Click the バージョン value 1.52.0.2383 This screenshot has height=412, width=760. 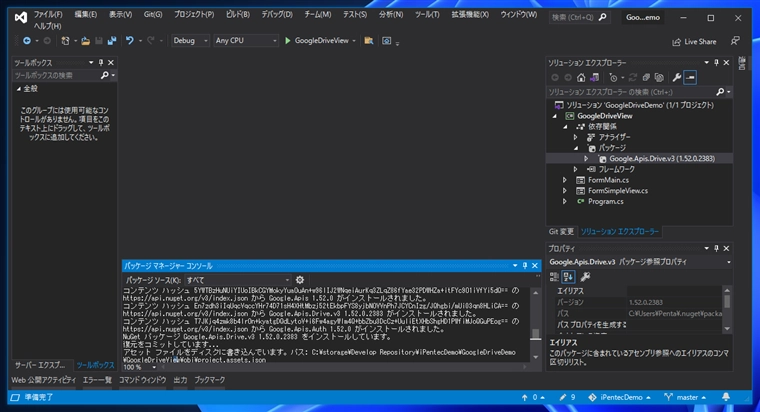click(646, 302)
